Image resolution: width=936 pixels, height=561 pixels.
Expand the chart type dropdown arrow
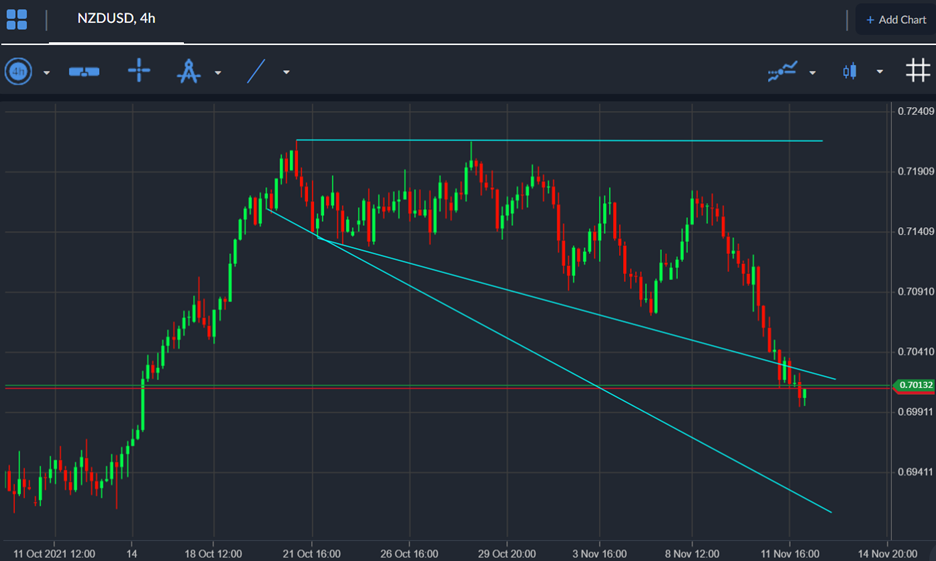click(880, 72)
